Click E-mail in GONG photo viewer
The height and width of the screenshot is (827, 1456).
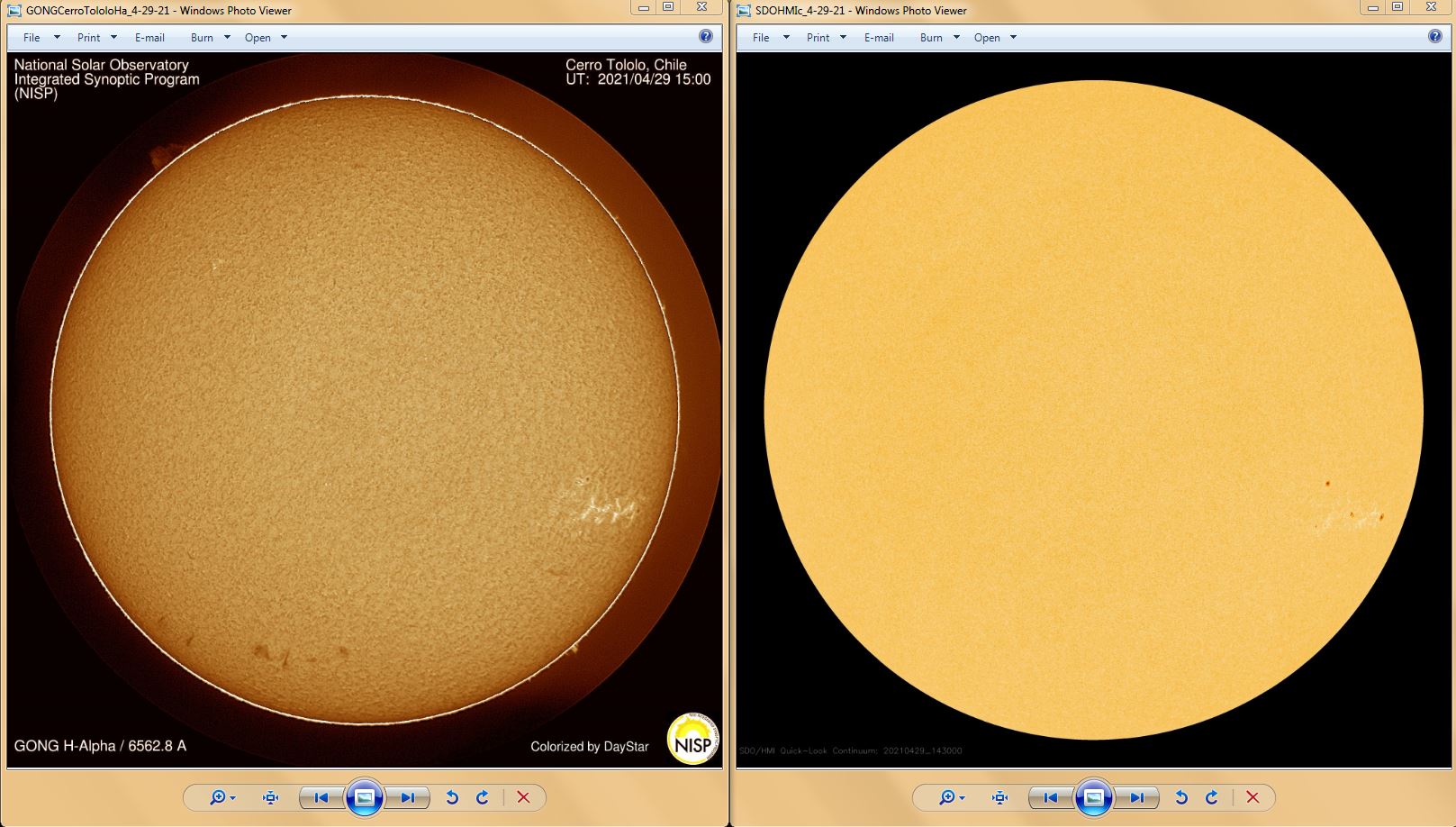pos(149,38)
